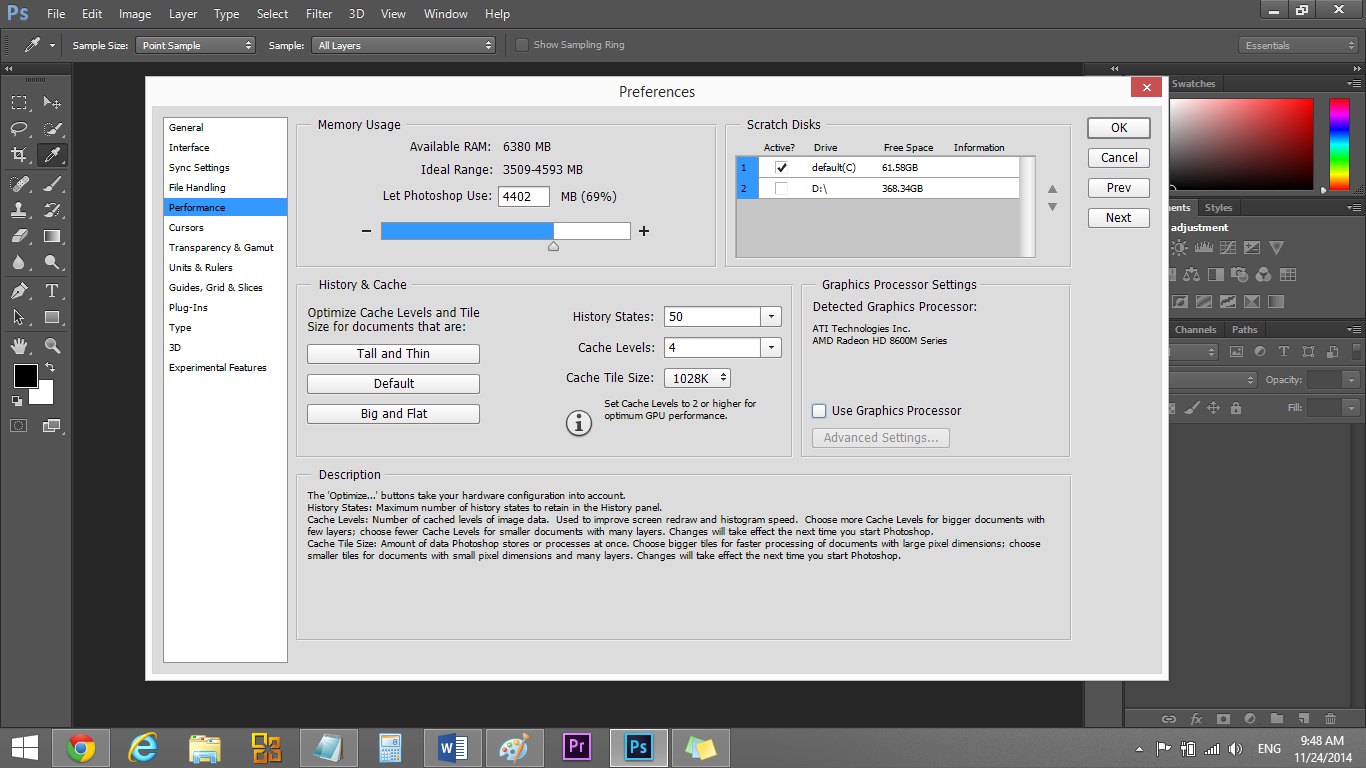
Task: Select the History Brush tool
Action: [x=52, y=210]
